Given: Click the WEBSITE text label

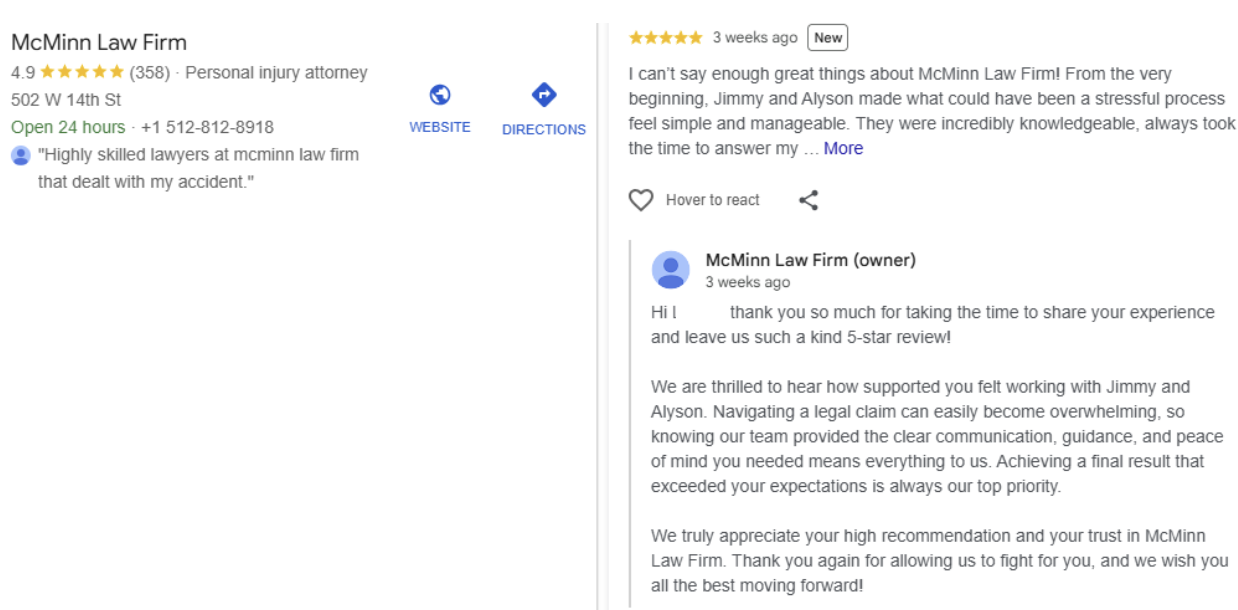Looking at the screenshot, I should click(440, 127).
